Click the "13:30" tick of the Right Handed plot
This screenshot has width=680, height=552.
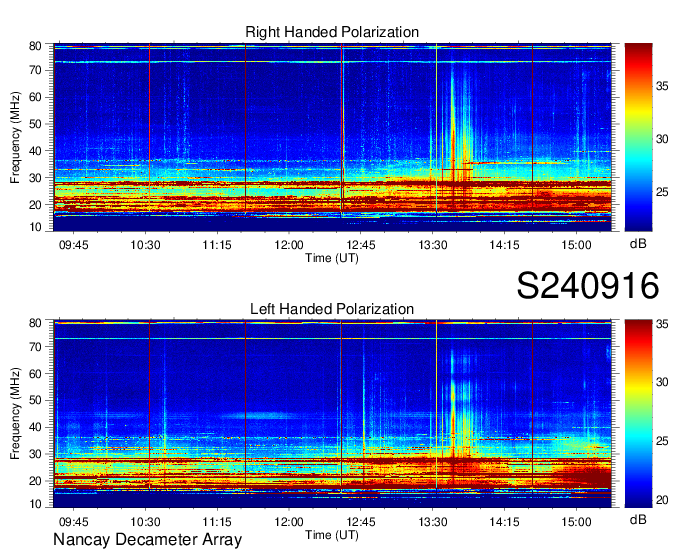(433, 245)
